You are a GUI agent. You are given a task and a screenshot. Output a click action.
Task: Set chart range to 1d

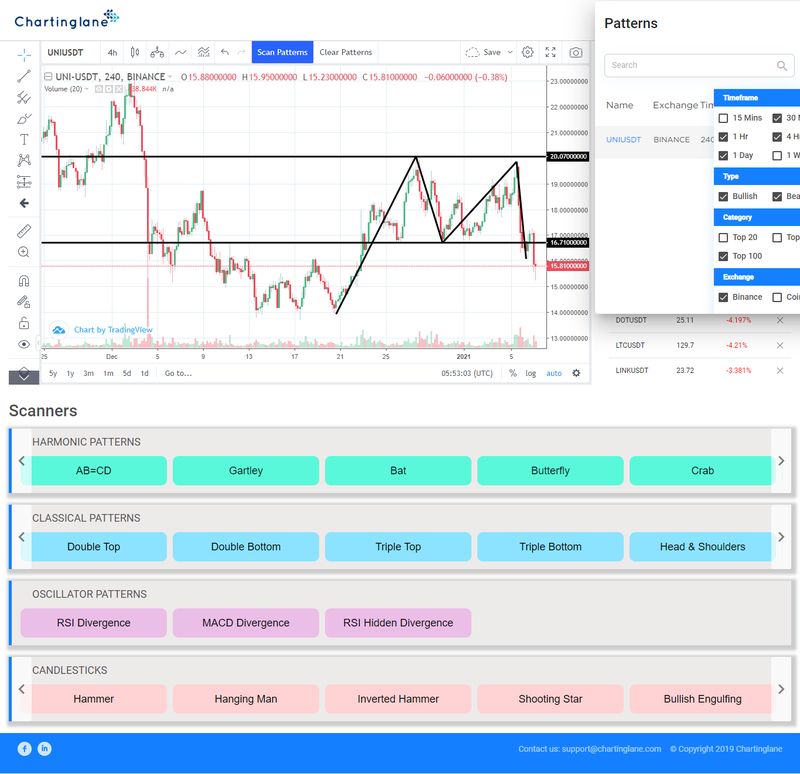145,373
